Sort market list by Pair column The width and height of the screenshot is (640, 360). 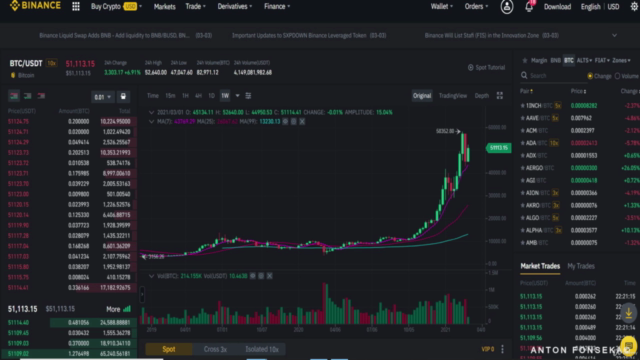pyautogui.click(x=526, y=91)
